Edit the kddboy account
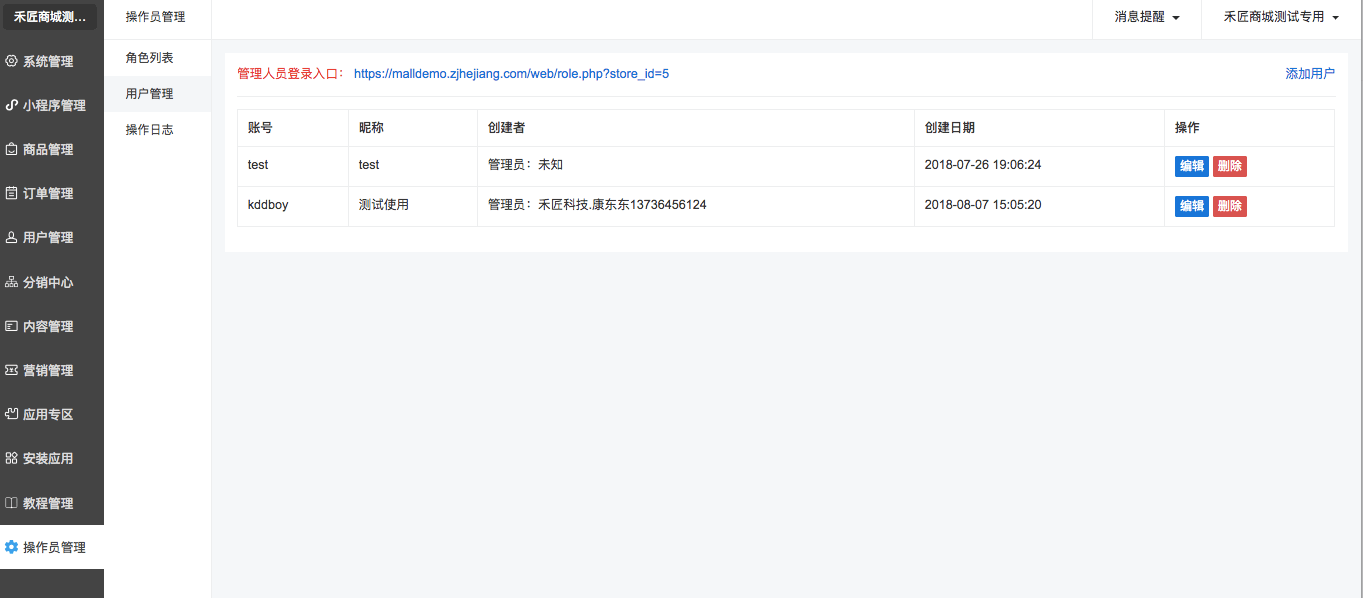This screenshot has height=598, width=1363. point(1192,206)
